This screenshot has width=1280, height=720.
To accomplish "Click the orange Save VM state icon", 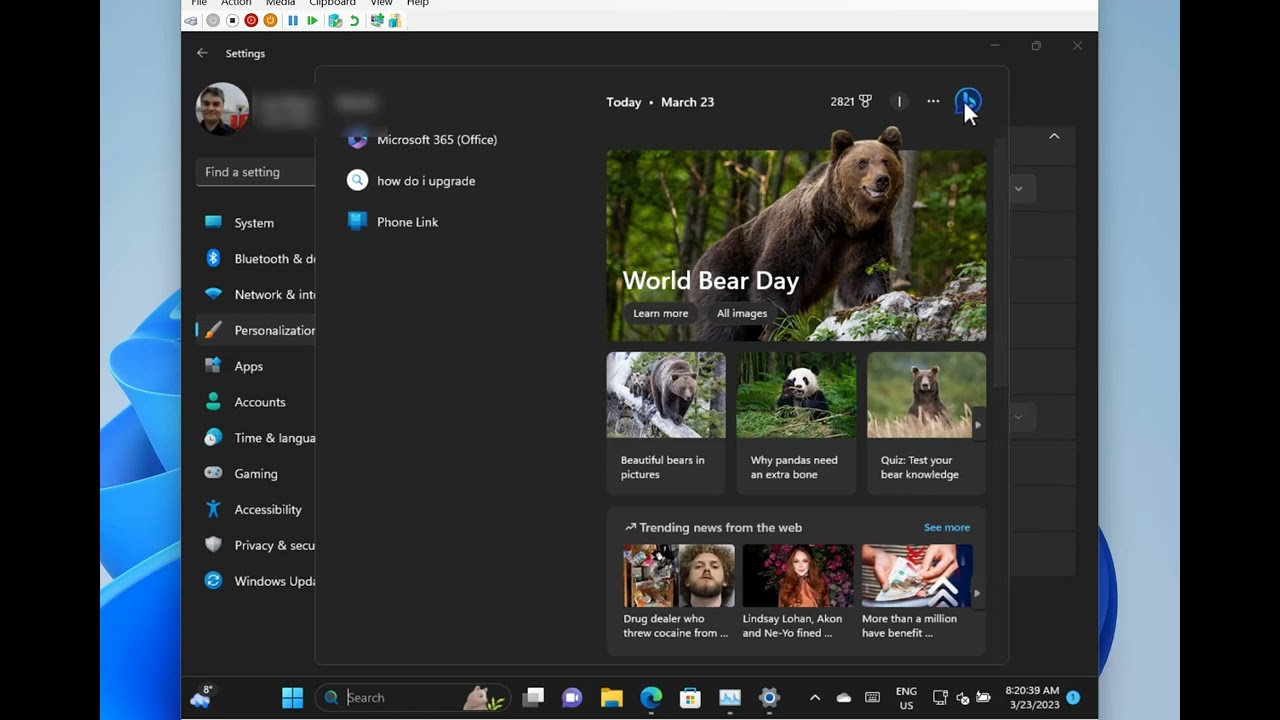I will [x=270, y=20].
